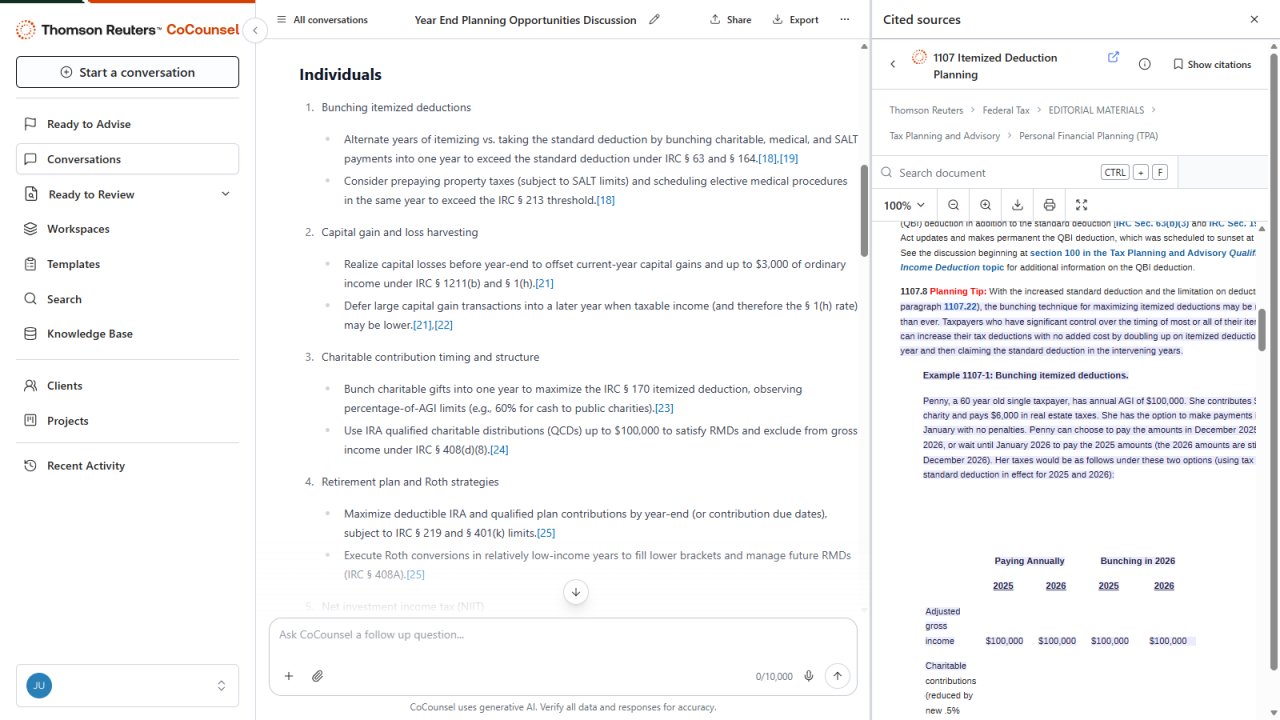Screen dimensions: 1280x720
Task: Go to the Templates section
Action: pos(73,264)
